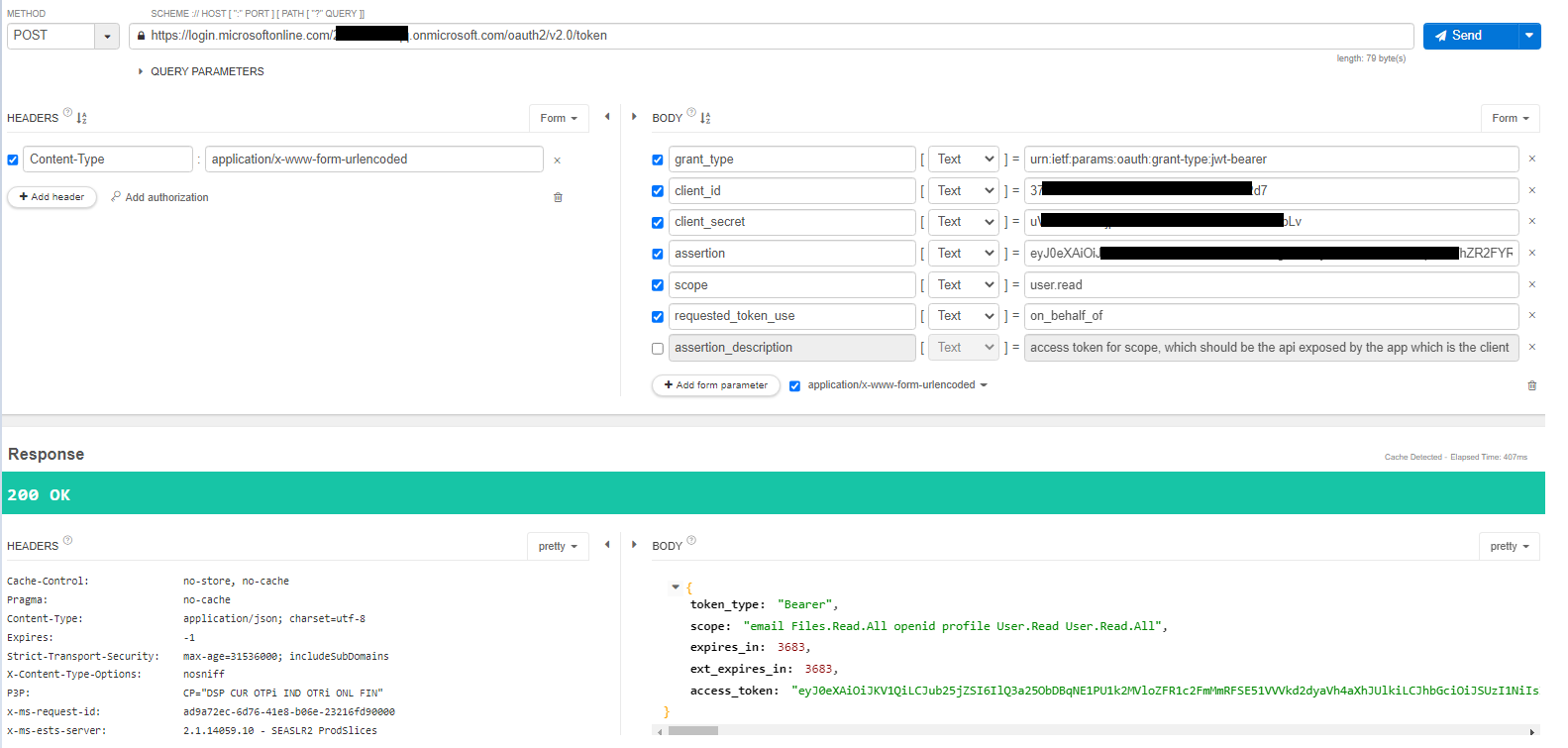Open the request body Form dropdown
The height and width of the screenshot is (748, 1568).
(x=1511, y=118)
